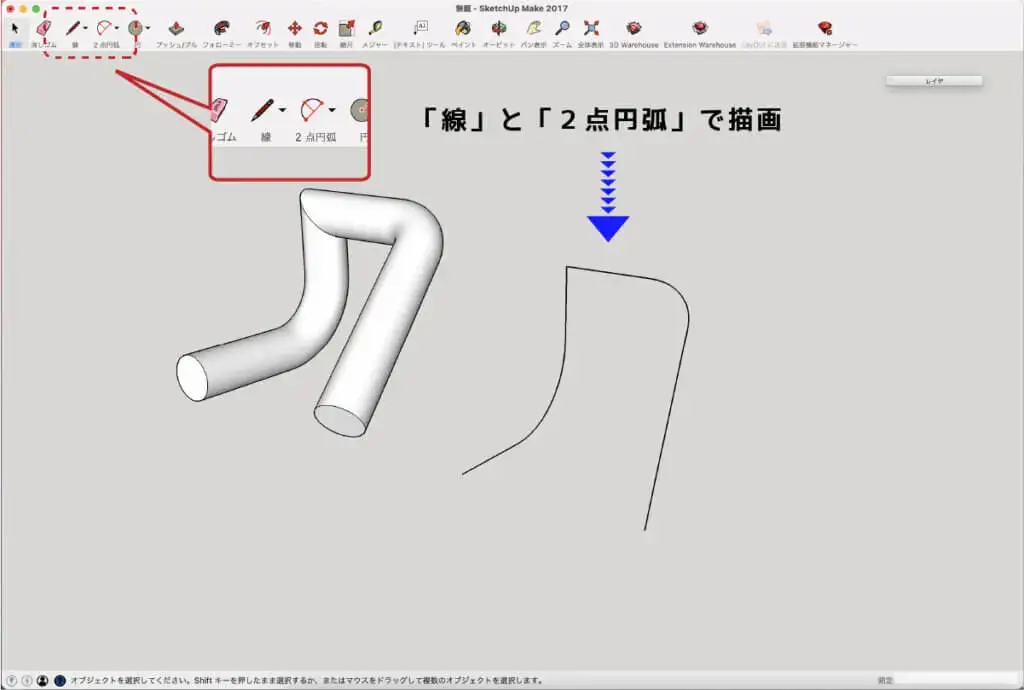This screenshot has width=1024, height=690.
Task: Choose the 2-point arc tool
Action: pyautogui.click(x=104, y=29)
